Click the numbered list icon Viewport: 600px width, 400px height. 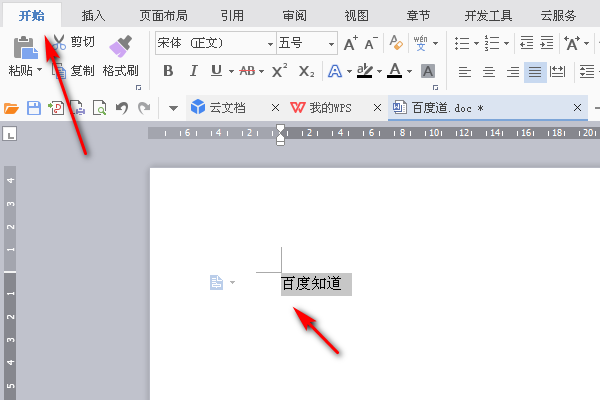pyautogui.click(x=492, y=43)
